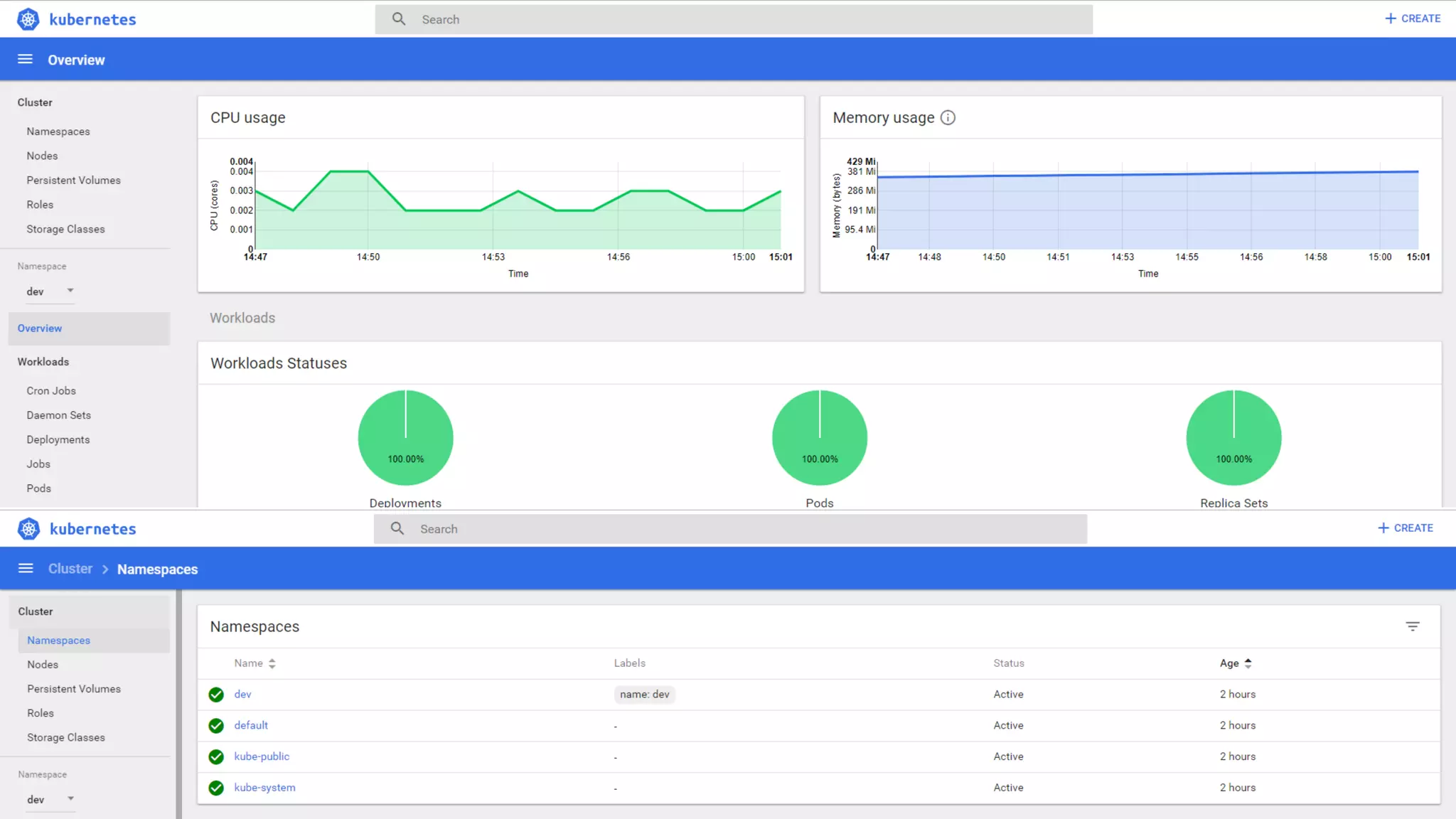The height and width of the screenshot is (819, 1456).
Task: Click Deployments 100% green pie chart
Action: [x=405, y=438]
